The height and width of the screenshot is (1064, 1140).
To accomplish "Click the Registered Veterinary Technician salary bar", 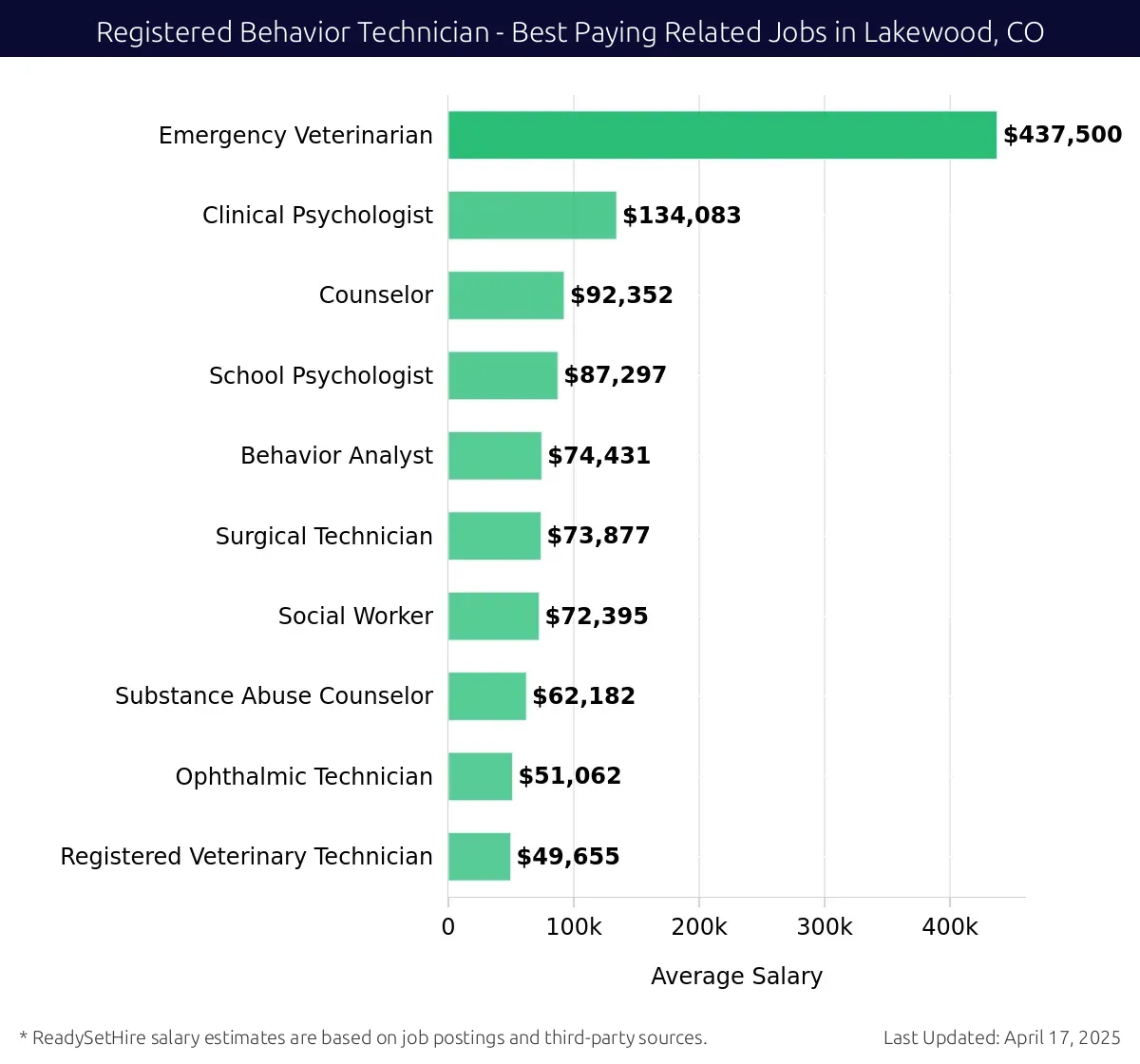I will [479, 857].
